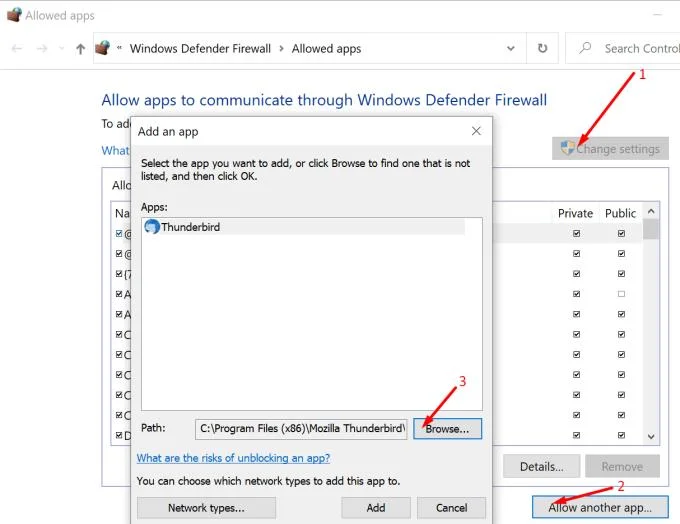The height and width of the screenshot is (524, 680).
Task: Go back using the back arrow
Action: pyautogui.click(x=17, y=49)
